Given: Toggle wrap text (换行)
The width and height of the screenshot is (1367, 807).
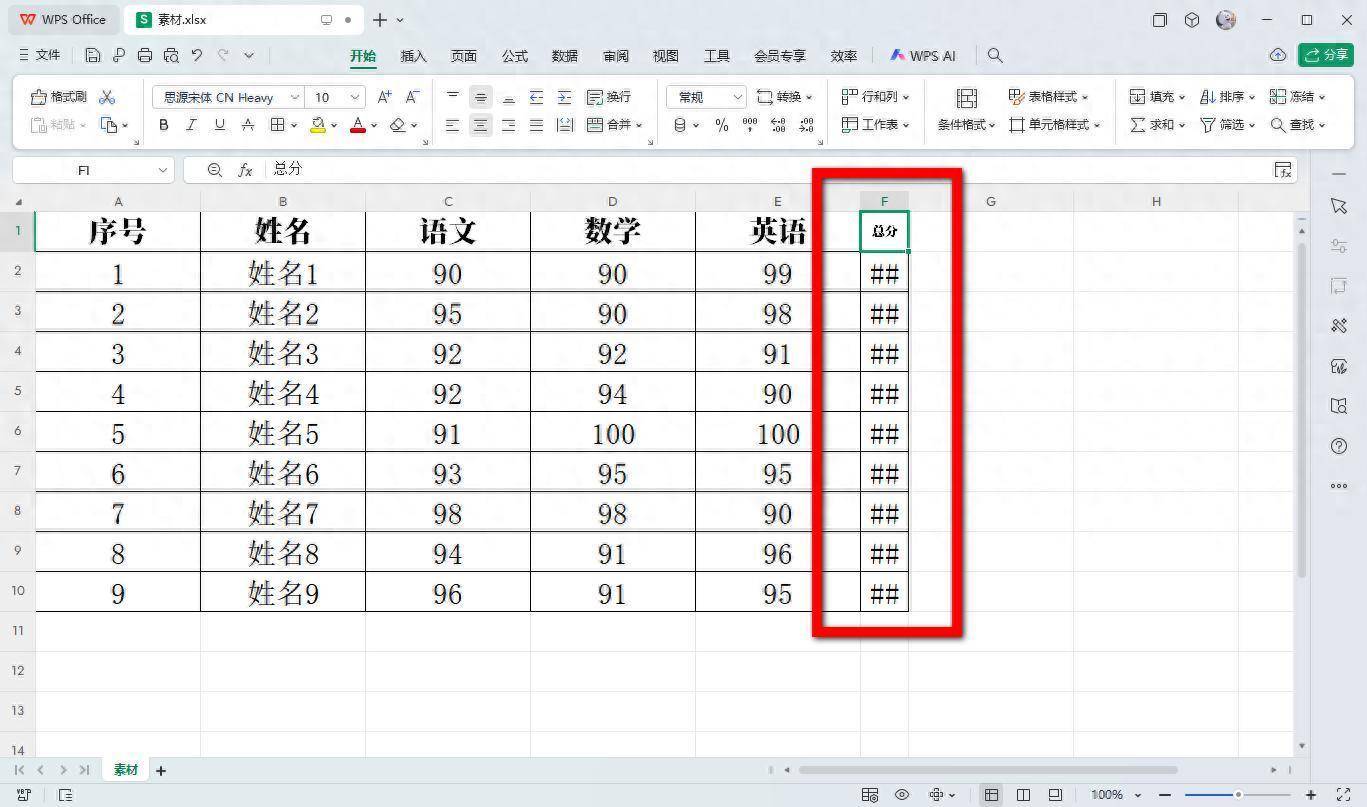Looking at the screenshot, I should [609, 97].
